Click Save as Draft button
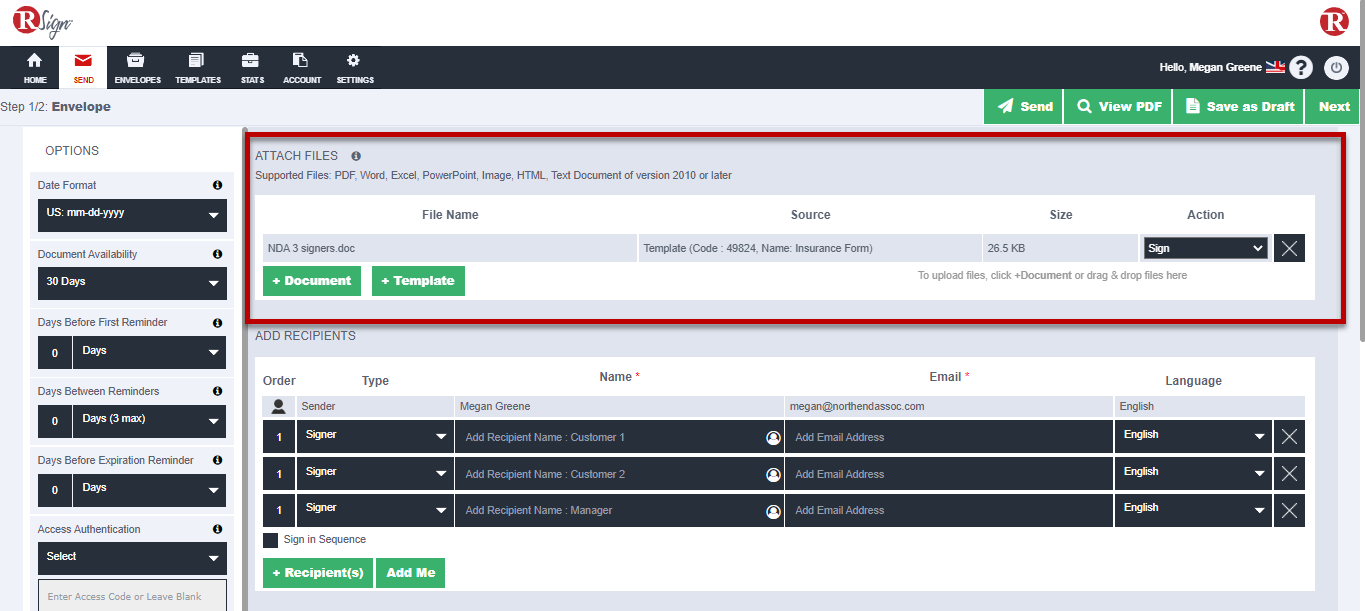 [1238, 106]
